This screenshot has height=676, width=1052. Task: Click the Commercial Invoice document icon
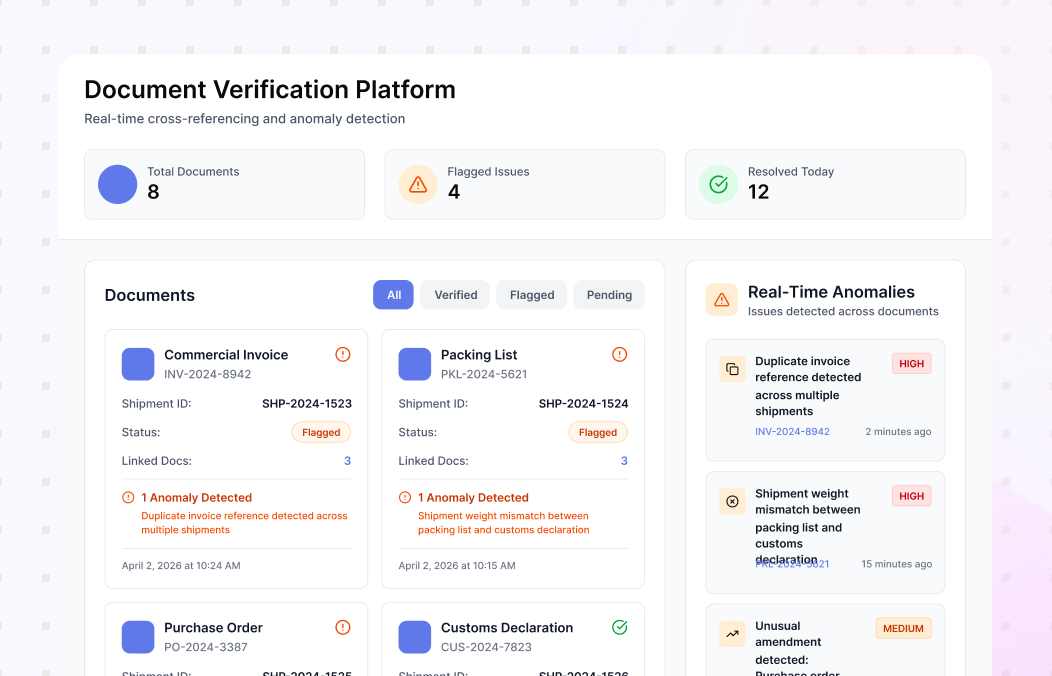click(x=138, y=364)
